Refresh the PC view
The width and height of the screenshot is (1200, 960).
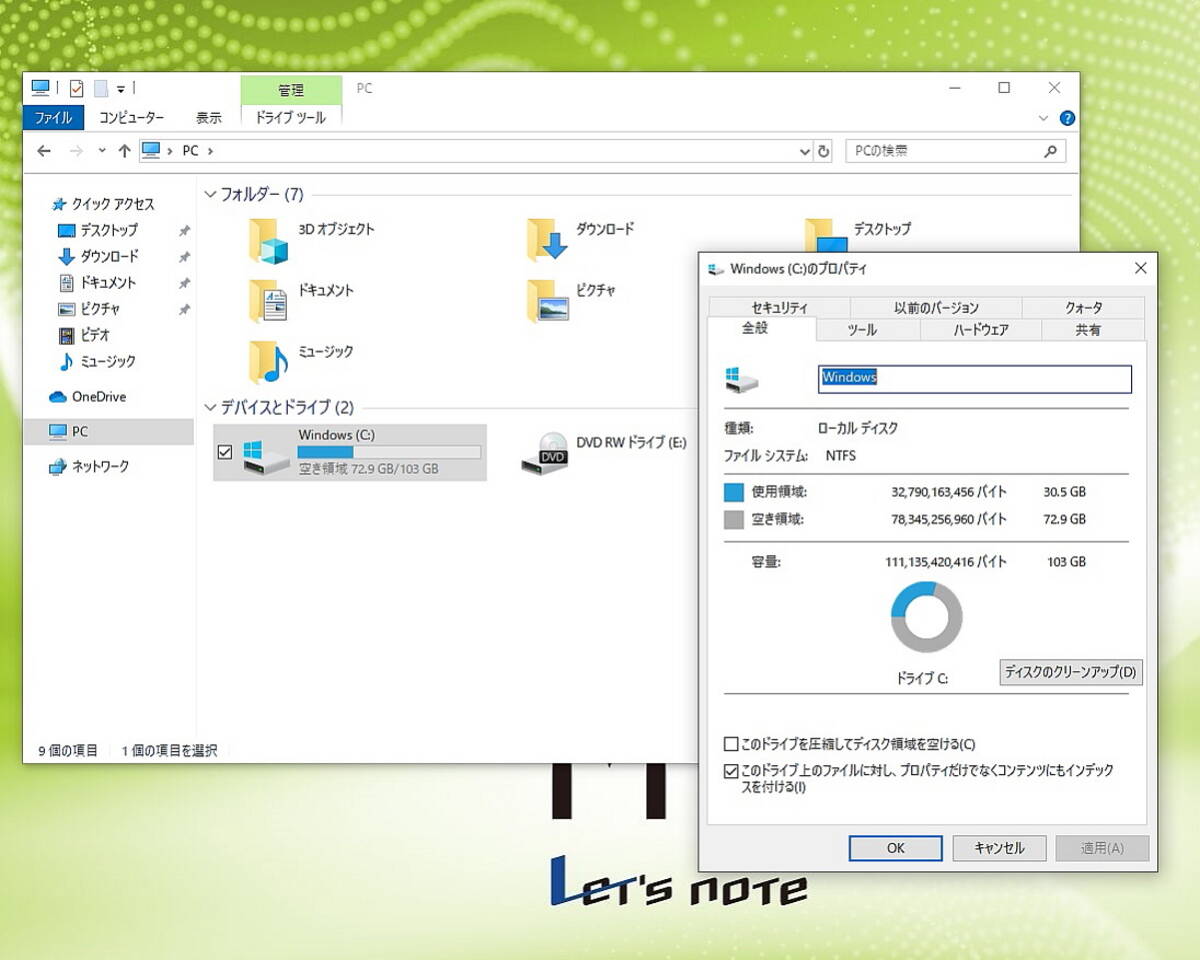[x=824, y=151]
